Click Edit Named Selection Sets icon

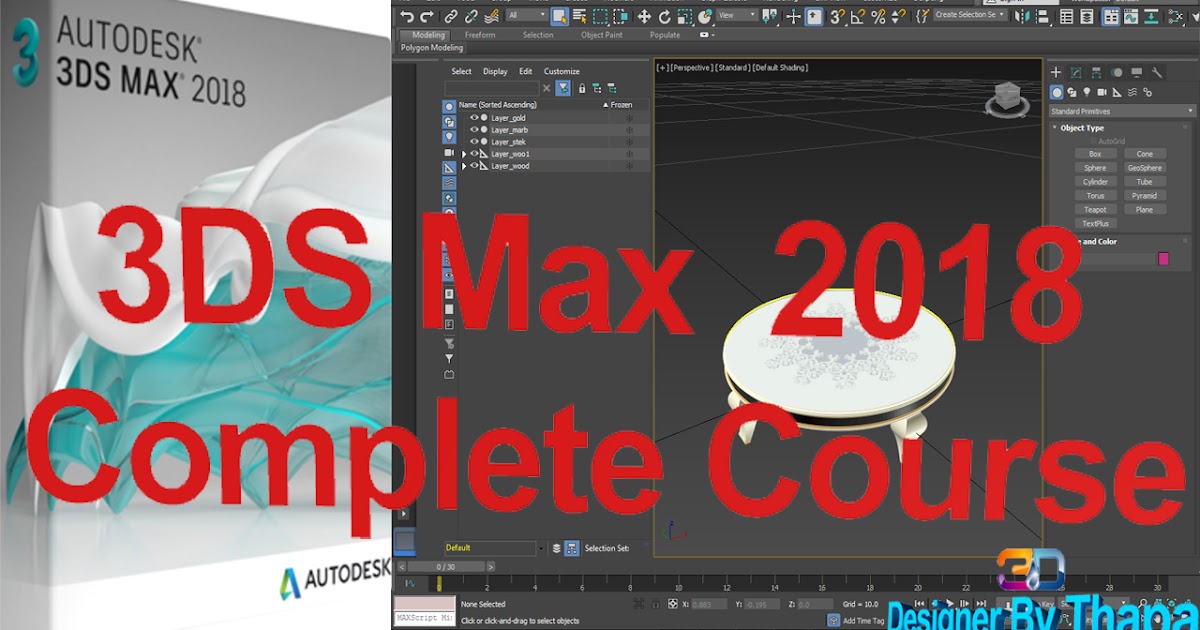coord(922,16)
